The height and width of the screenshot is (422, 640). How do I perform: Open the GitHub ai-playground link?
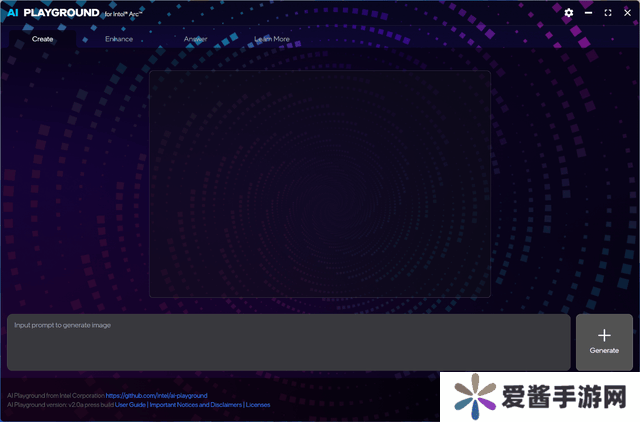coord(156,395)
